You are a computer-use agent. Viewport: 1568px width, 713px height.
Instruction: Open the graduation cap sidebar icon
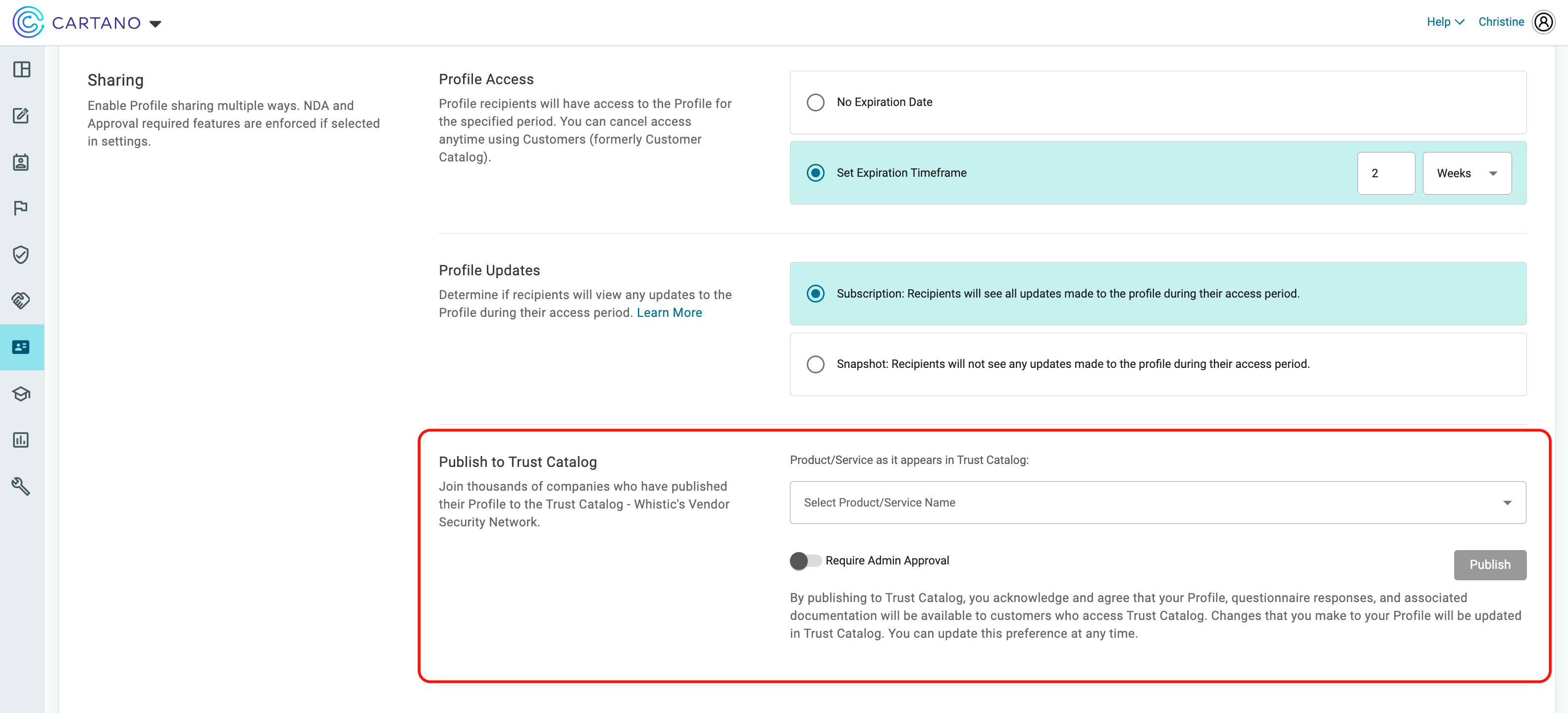pyautogui.click(x=21, y=394)
